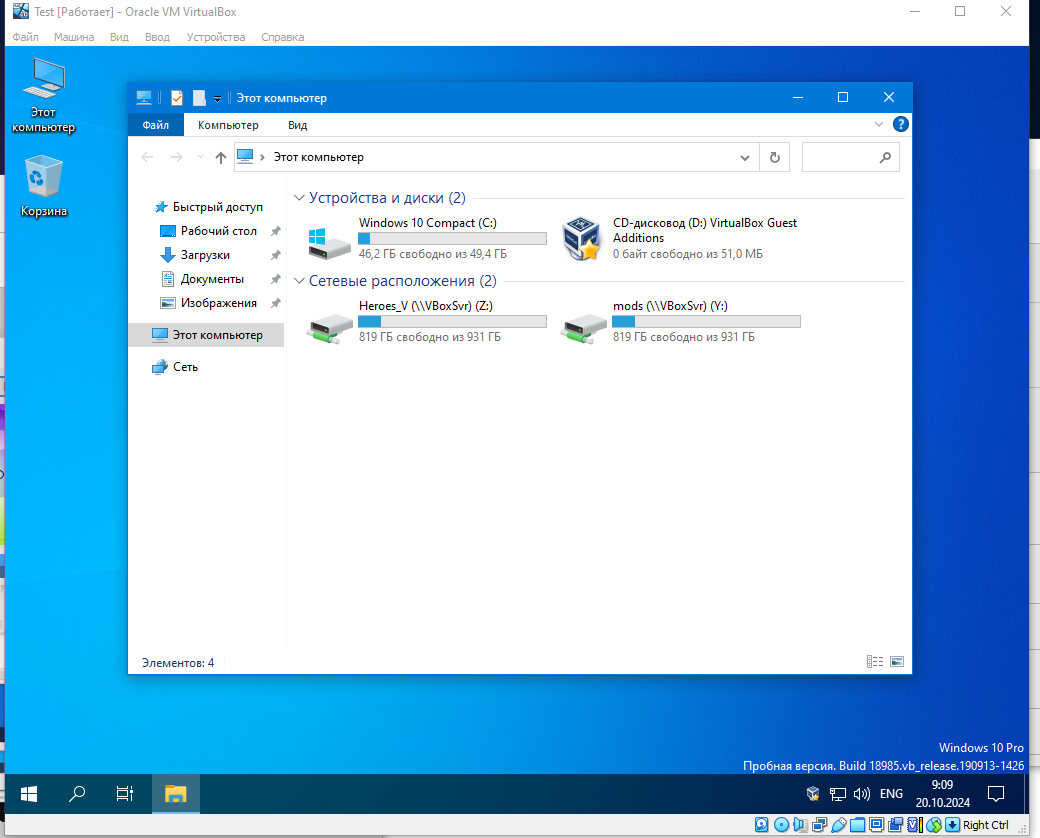Screen dimensions: 1040x838
Task: Open the USB devices indicator in VirtualBox status bar
Action: [x=838, y=825]
